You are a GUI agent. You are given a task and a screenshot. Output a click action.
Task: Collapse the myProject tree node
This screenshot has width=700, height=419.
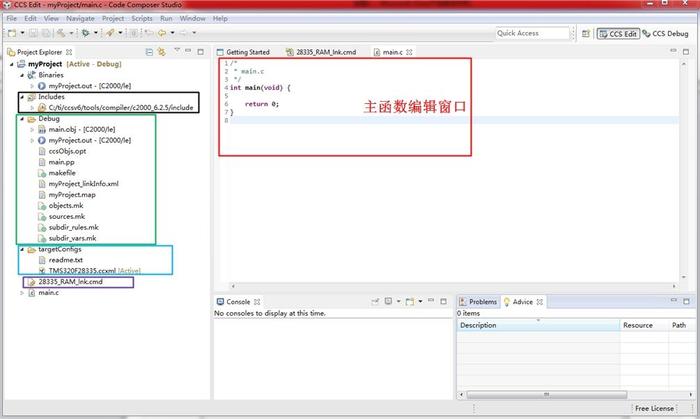12,64
